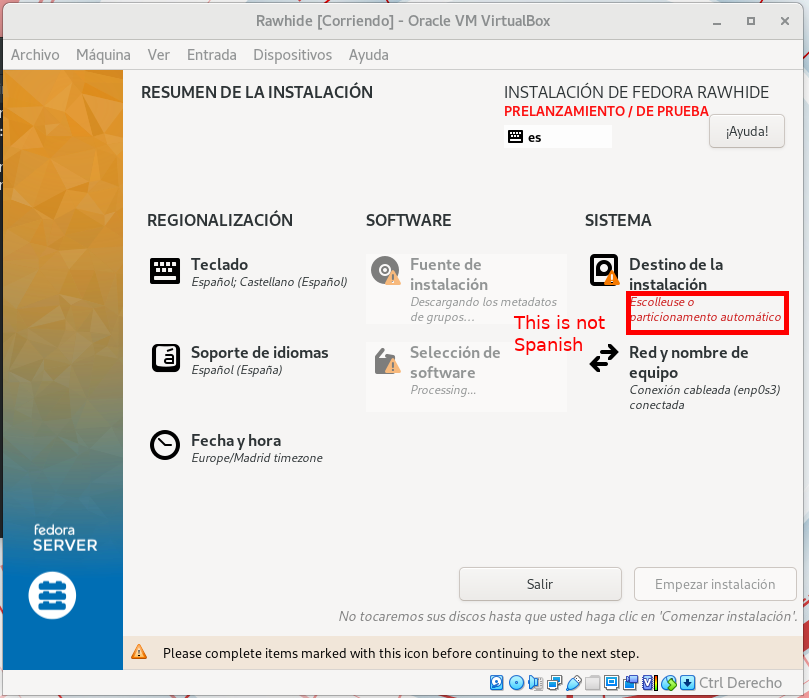The width and height of the screenshot is (809, 698).
Task: Click 'Europe/Madrid timezone' text
Action: [256, 458]
